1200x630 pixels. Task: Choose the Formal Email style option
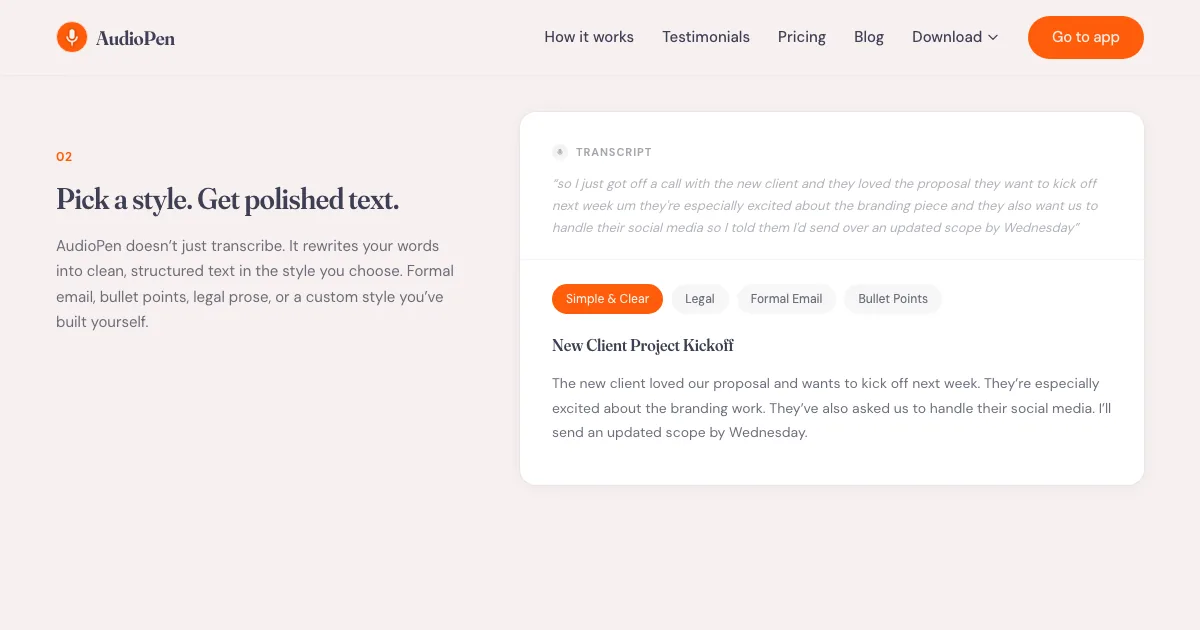786,299
